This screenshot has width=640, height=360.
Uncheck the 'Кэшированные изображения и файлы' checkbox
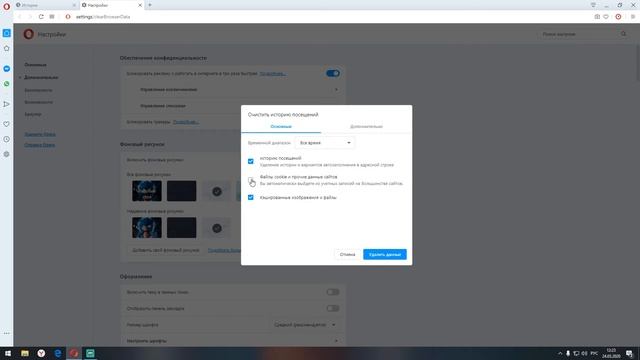click(251, 197)
